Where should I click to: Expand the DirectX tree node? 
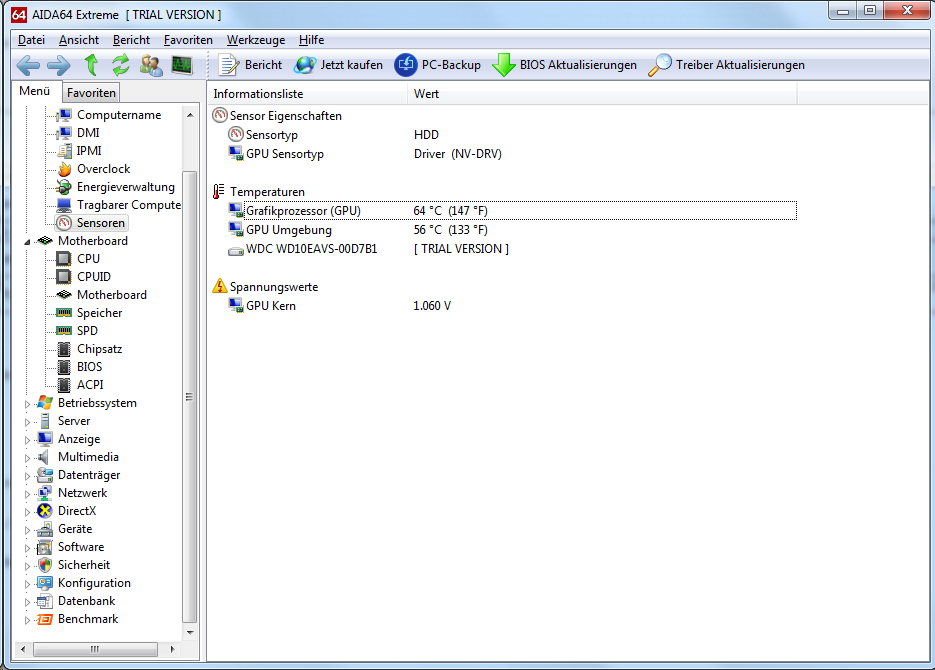(27, 511)
